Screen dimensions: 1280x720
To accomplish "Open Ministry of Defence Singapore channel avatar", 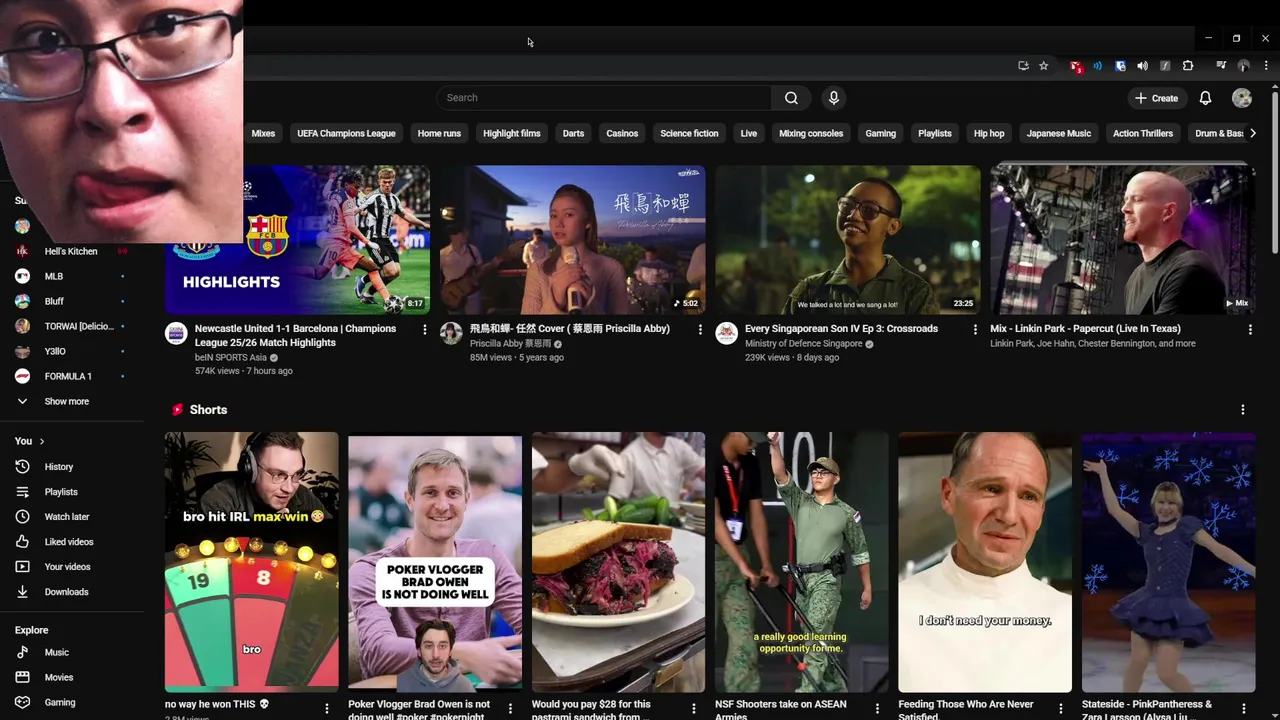I will [726, 333].
